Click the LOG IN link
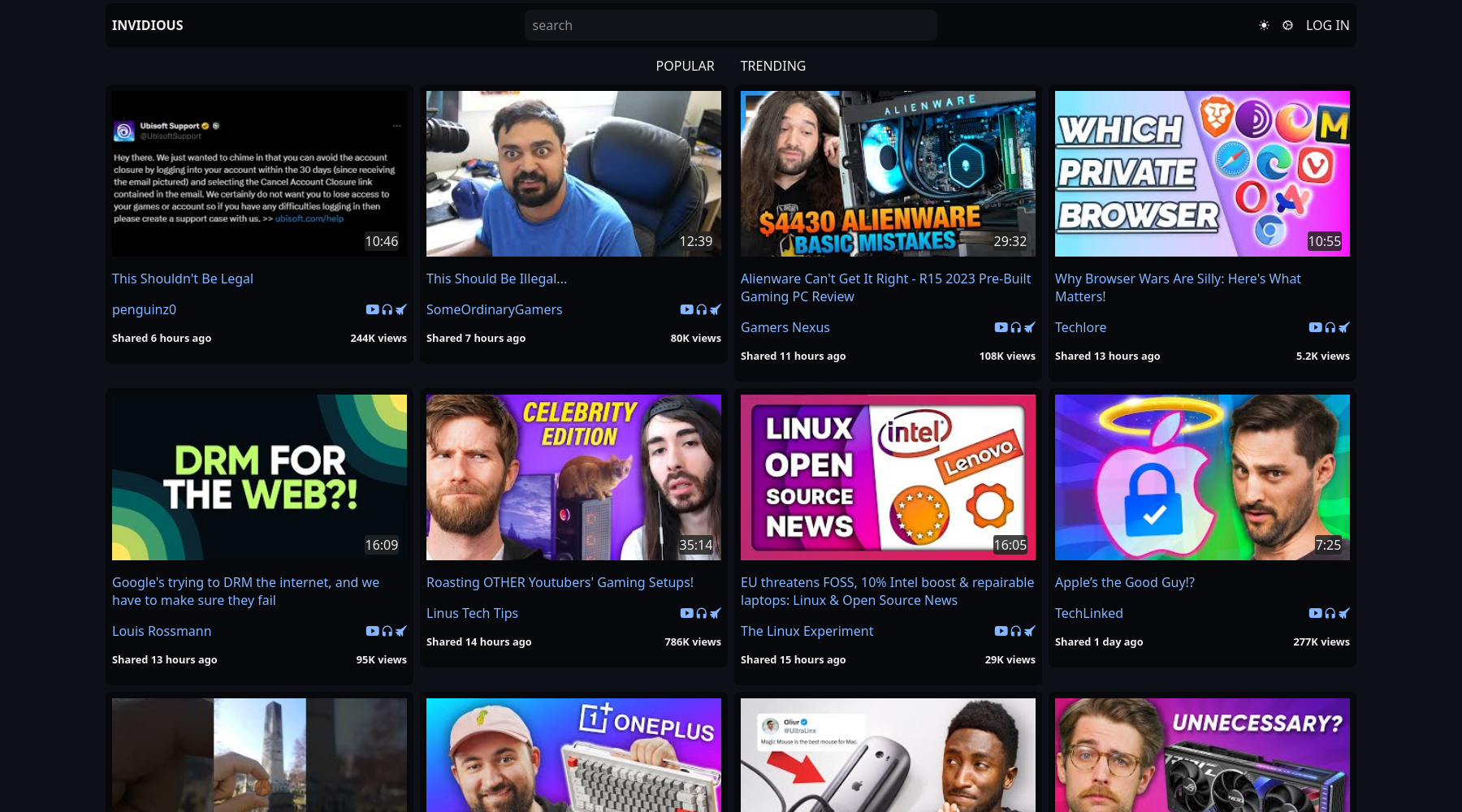Viewport: 1462px width, 812px height. (x=1327, y=25)
